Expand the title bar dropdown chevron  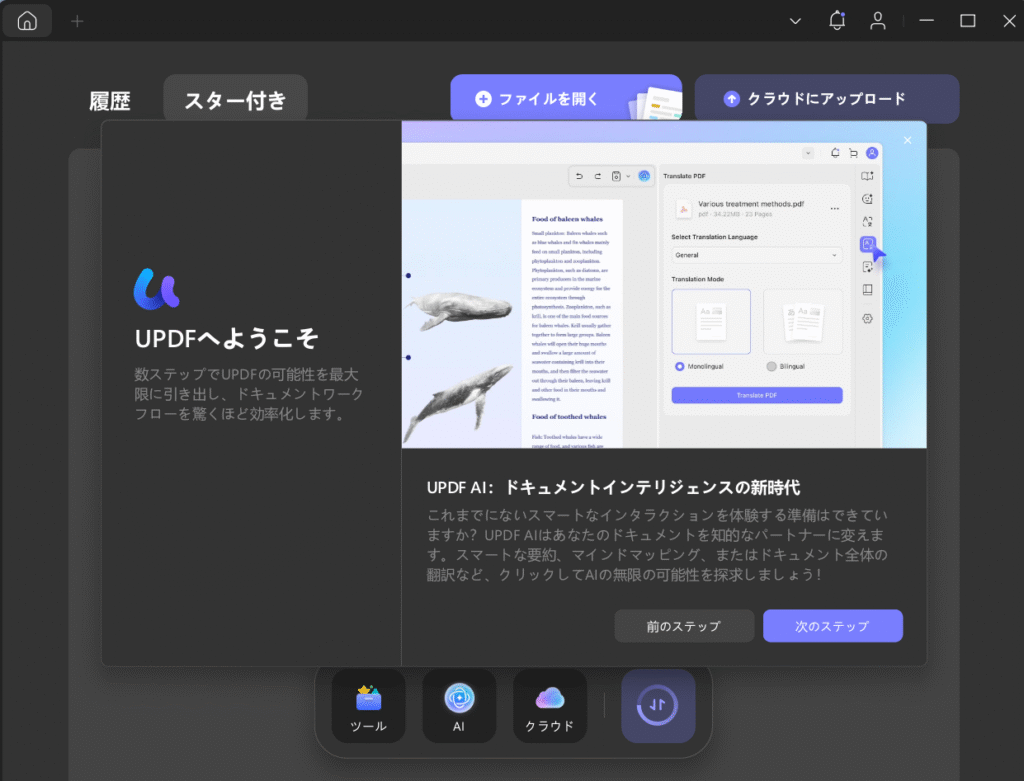tap(795, 21)
